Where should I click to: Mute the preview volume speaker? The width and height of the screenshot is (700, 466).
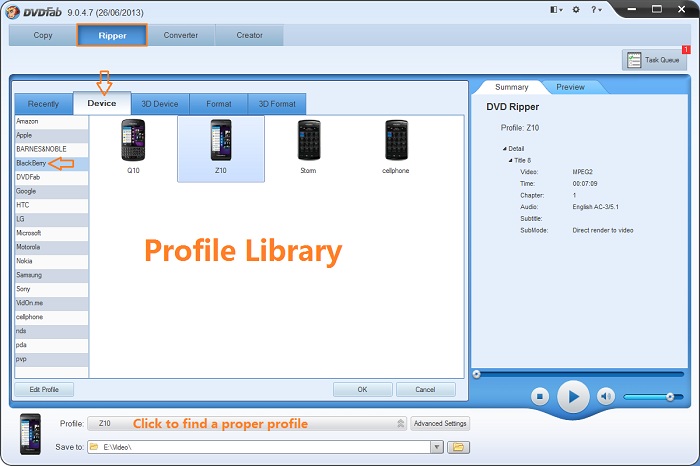(606, 396)
